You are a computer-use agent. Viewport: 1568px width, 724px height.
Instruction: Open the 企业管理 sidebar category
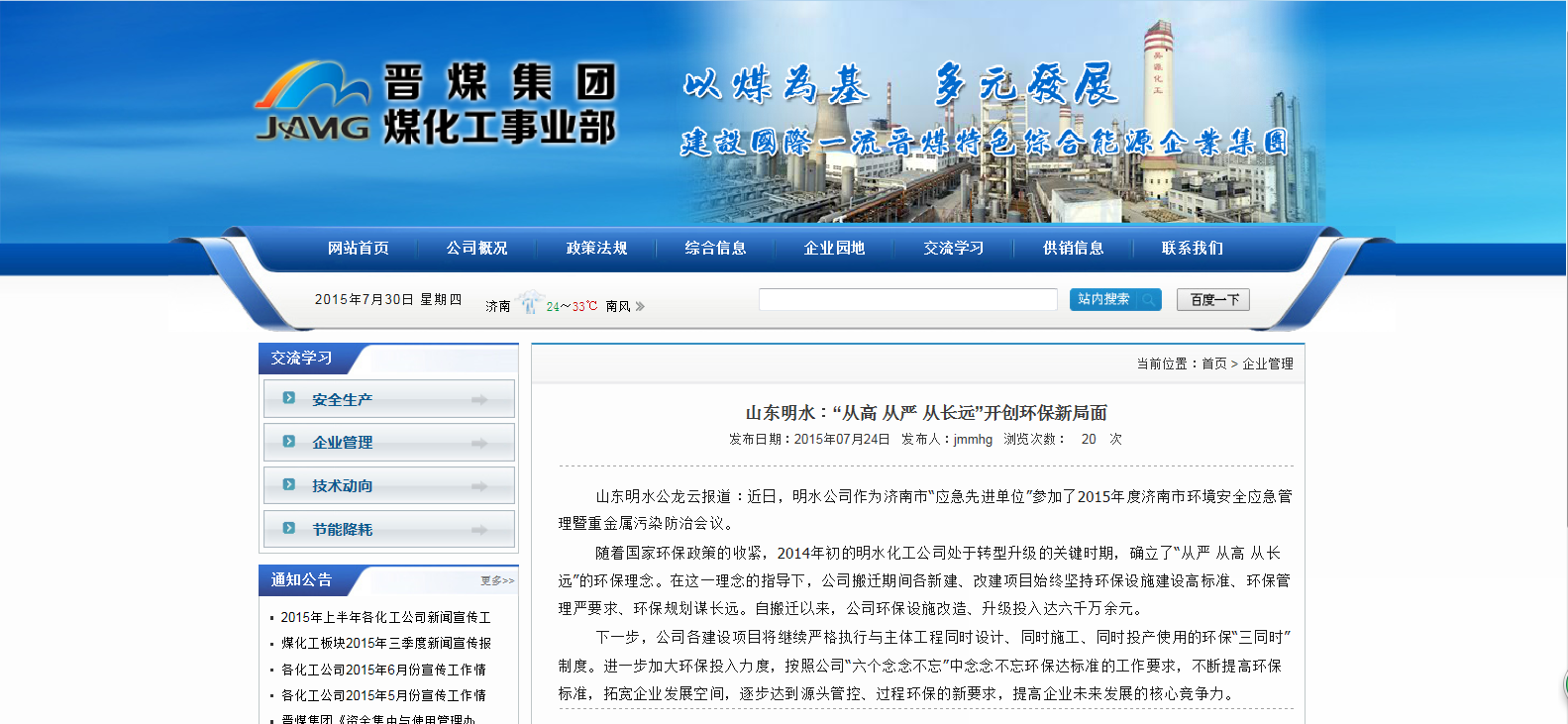[389, 443]
